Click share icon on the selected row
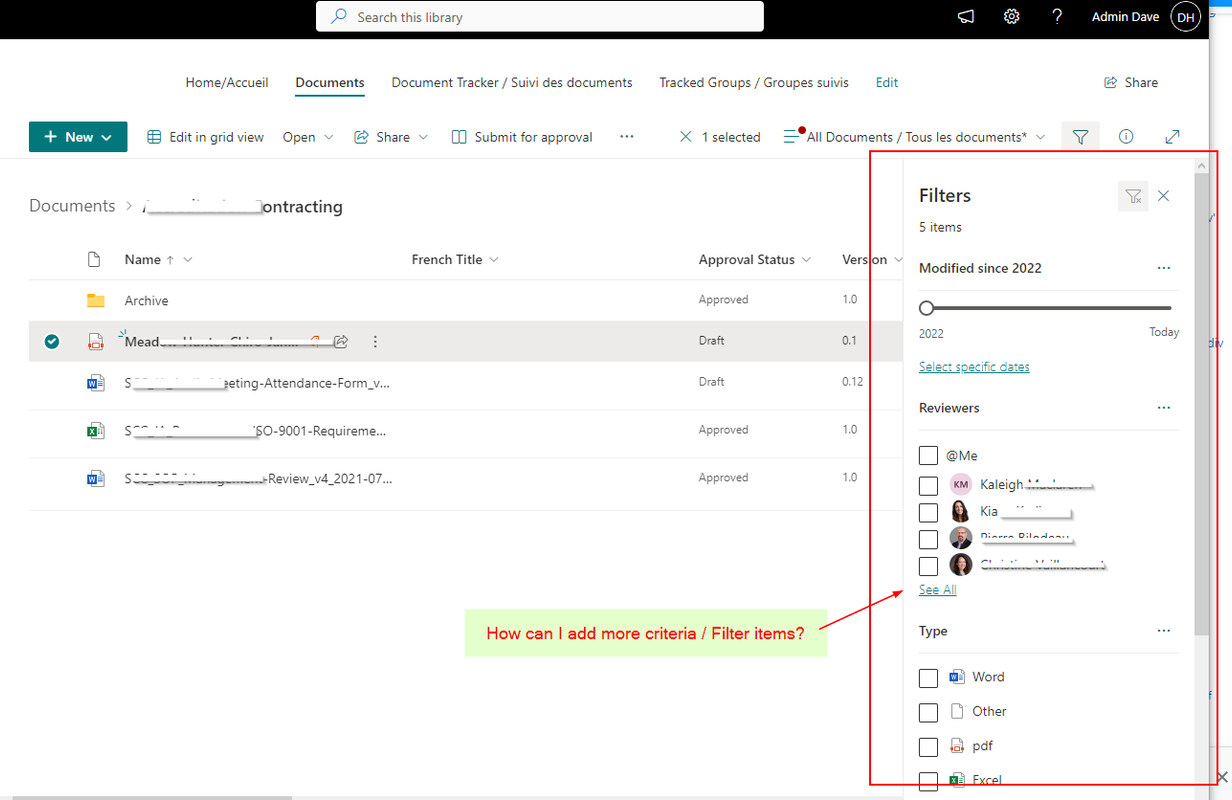This screenshot has width=1232, height=800. coord(341,341)
